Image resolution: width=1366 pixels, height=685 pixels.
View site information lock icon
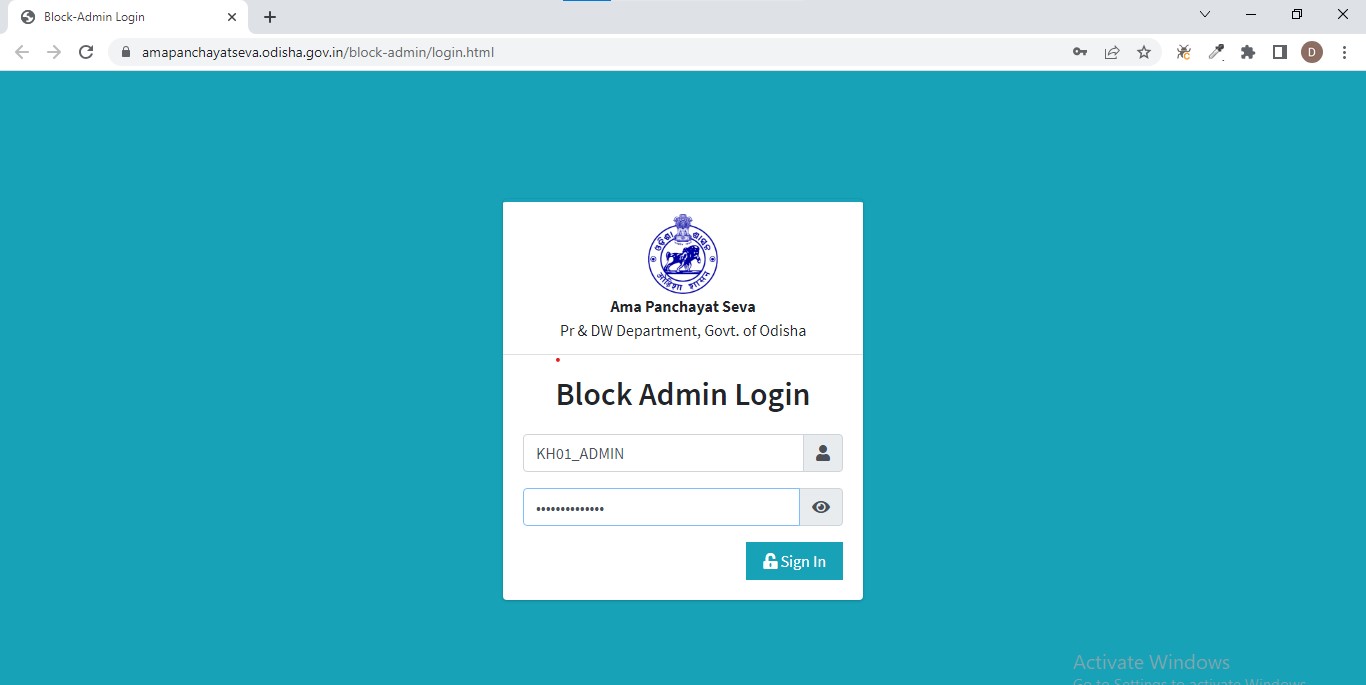pos(126,52)
